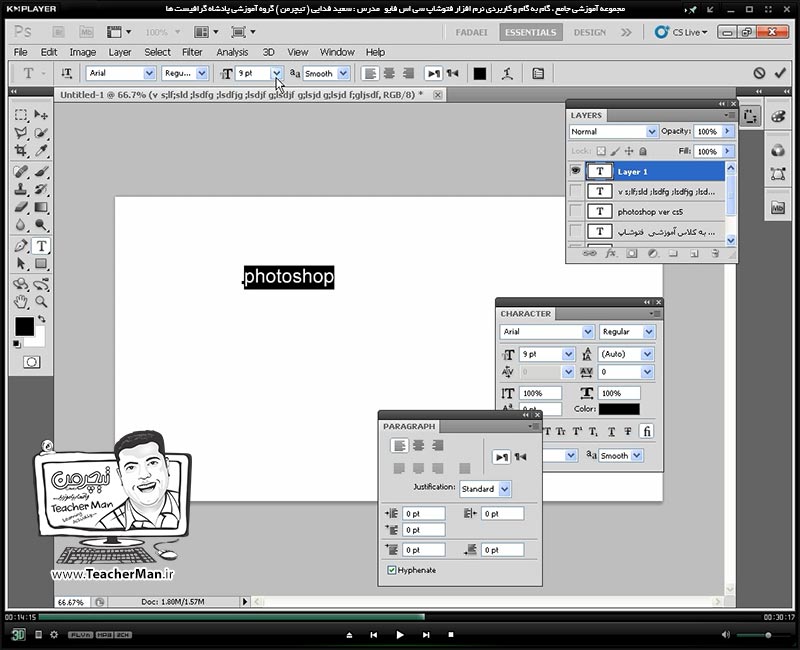Select the Zoom tool
Viewport: 800px width, 650px height.
[41, 302]
